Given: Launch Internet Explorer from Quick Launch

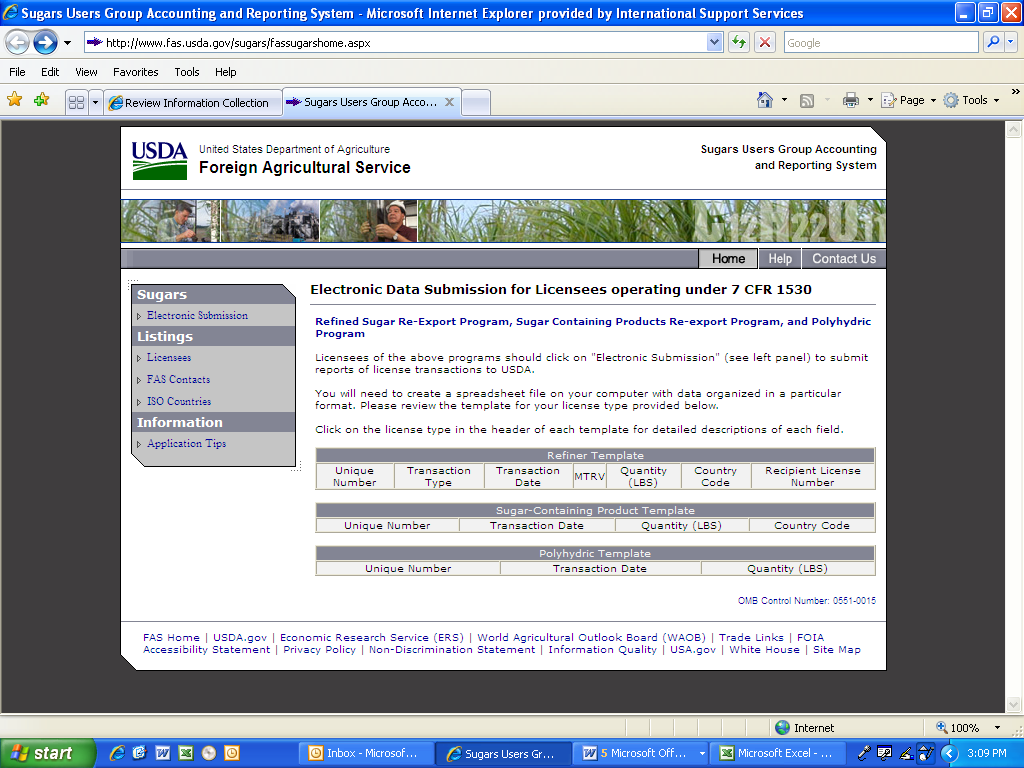Looking at the screenshot, I should coord(117,753).
